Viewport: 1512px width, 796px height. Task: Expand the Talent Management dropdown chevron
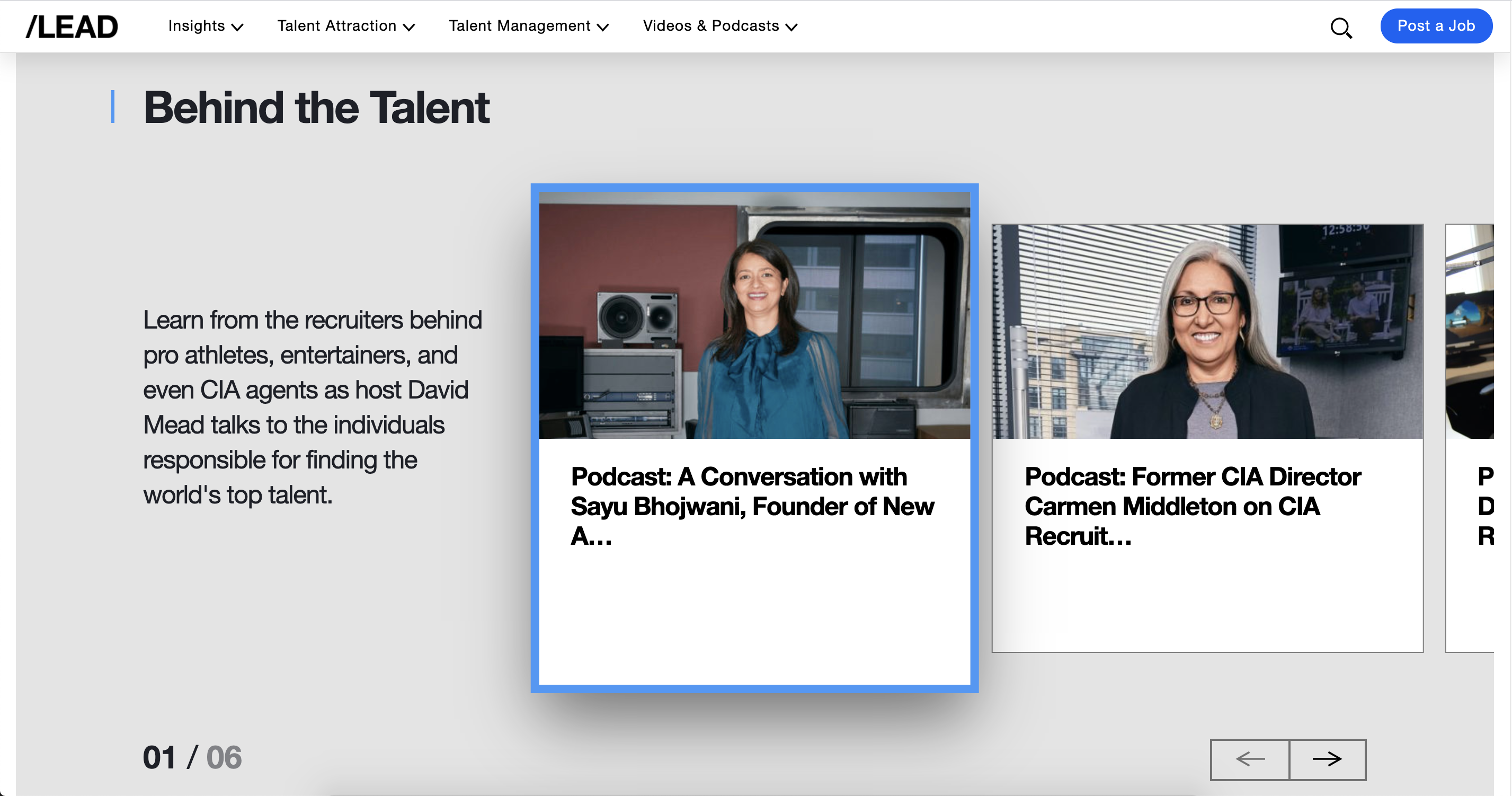(x=603, y=27)
